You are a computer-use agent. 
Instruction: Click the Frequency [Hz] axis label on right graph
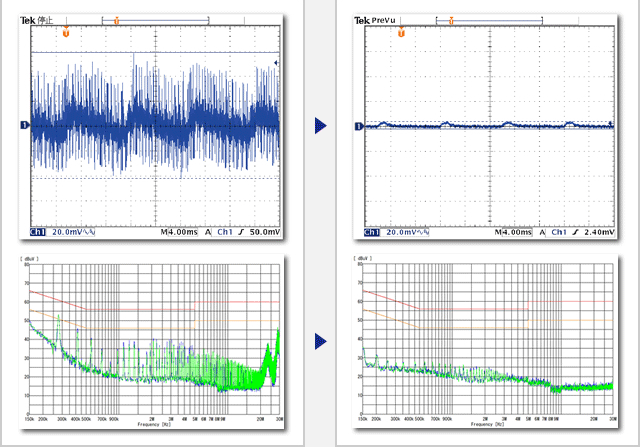tap(487, 425)
